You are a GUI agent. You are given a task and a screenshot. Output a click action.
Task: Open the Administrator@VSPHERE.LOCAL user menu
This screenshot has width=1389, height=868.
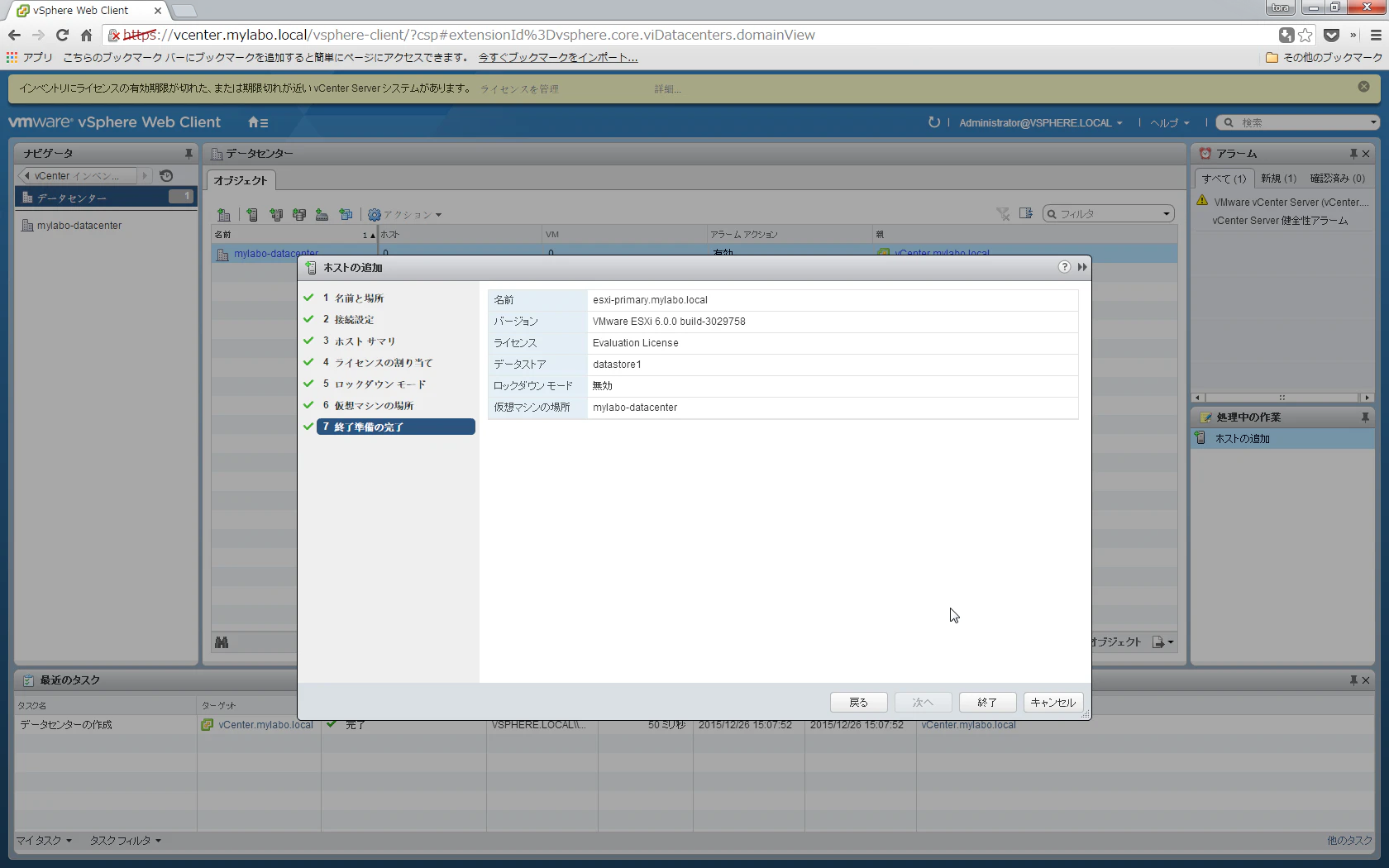pos(1041,123)
